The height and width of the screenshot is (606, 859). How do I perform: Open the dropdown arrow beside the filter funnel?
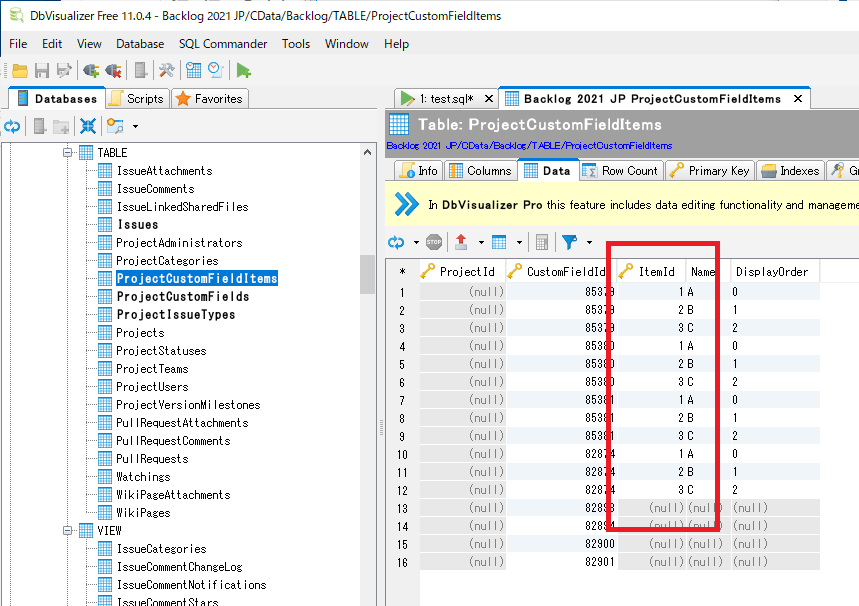pyautogui.click(x=589, y=242)
